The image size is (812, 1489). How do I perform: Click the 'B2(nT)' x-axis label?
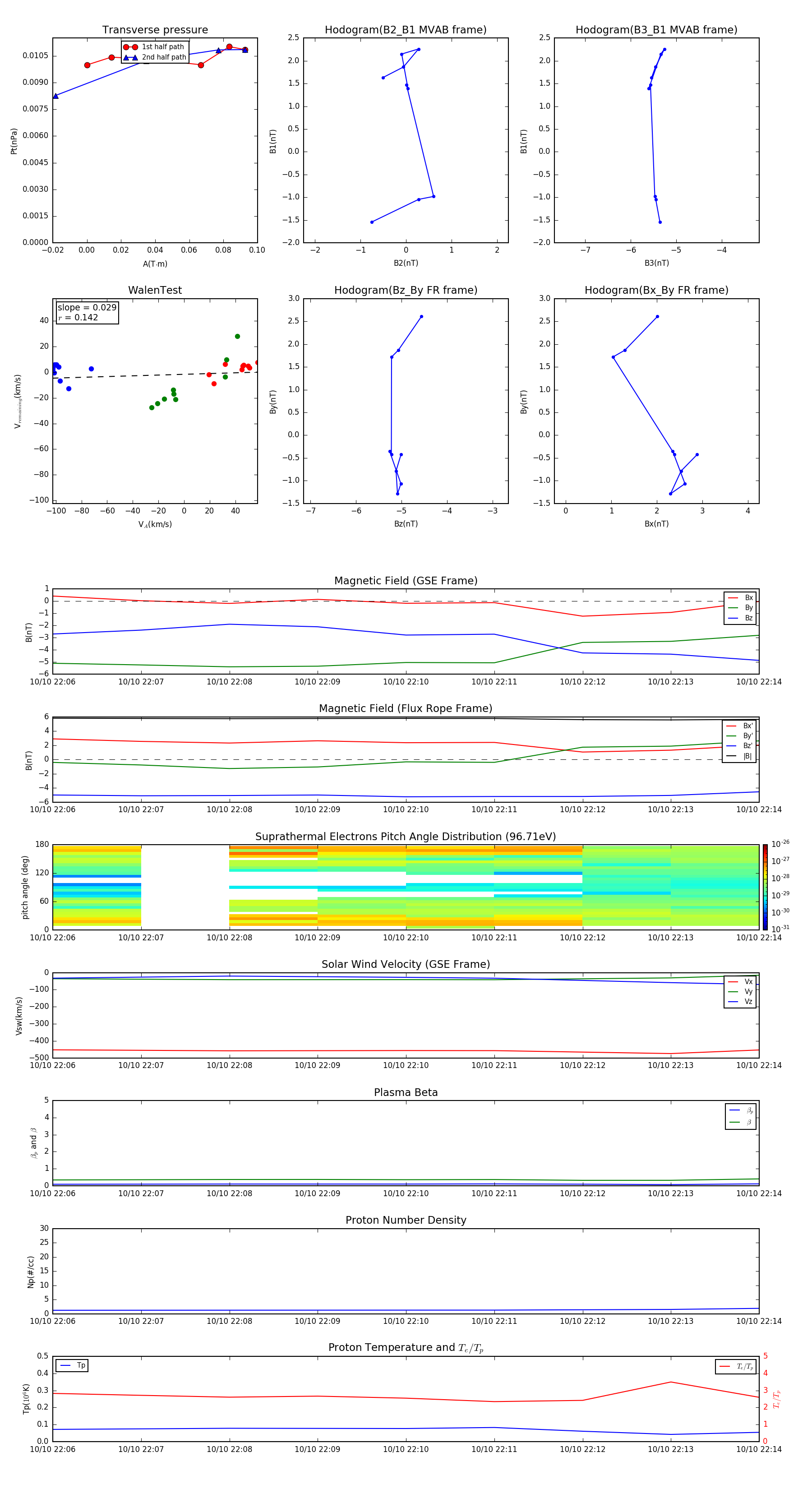406,263
